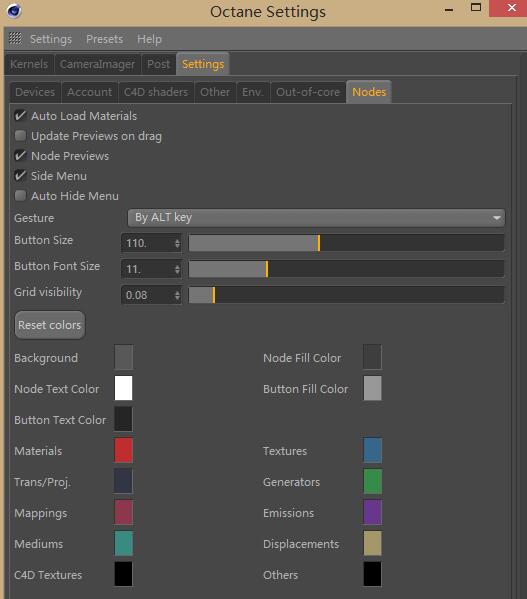The width and height of the screenshot is (527, 599).
Task: Maximize the Octane Settings window
Action: pos(476,8)
